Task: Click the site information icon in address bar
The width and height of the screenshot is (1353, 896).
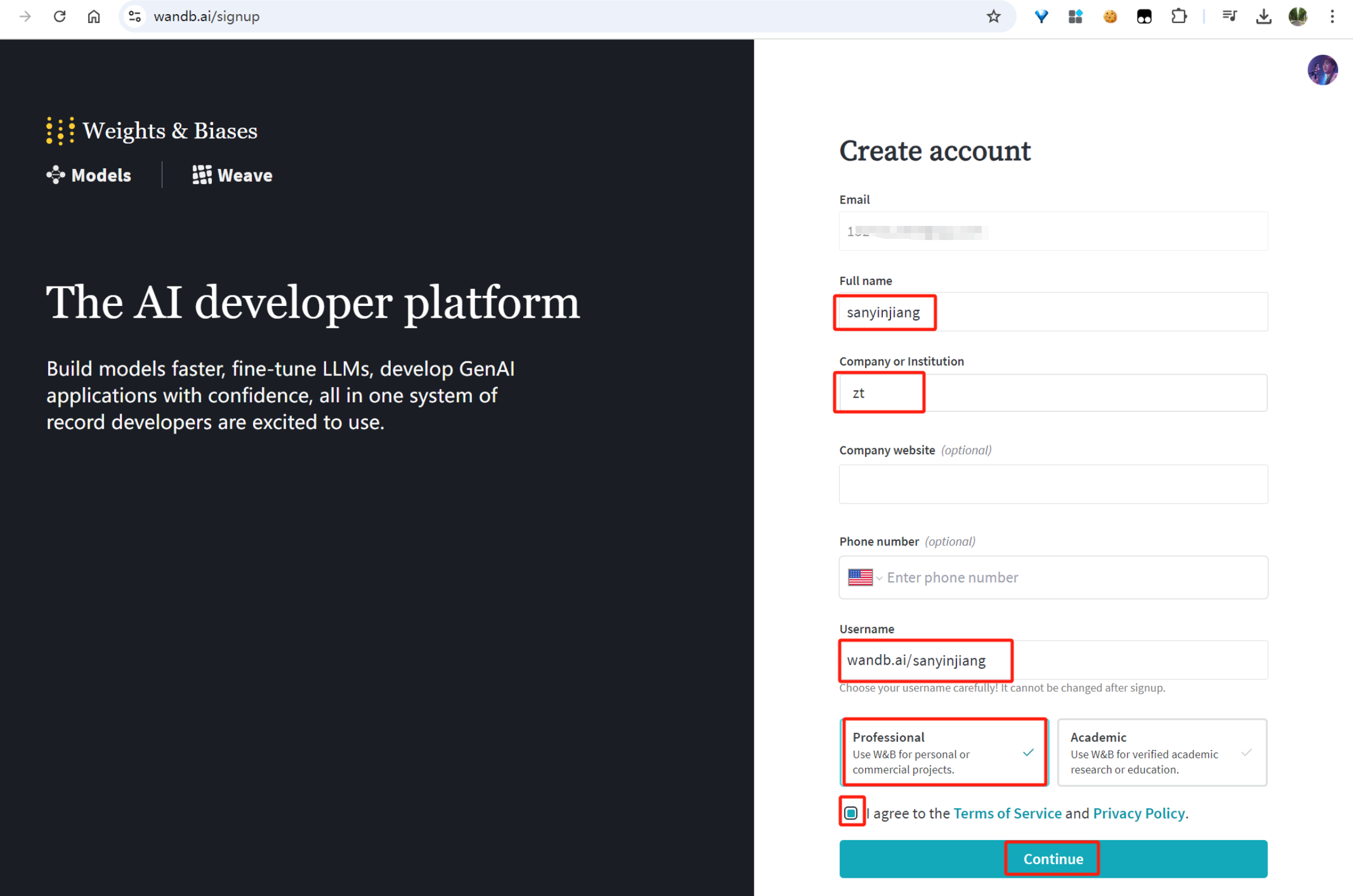Action: pos(135,16)
